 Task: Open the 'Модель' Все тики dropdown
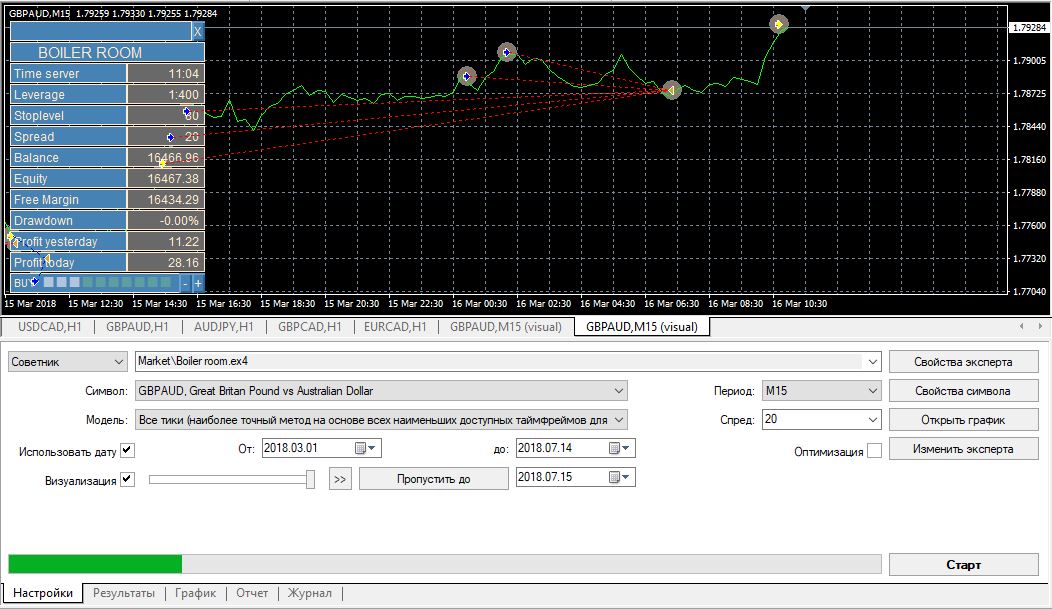pos(381,420)
